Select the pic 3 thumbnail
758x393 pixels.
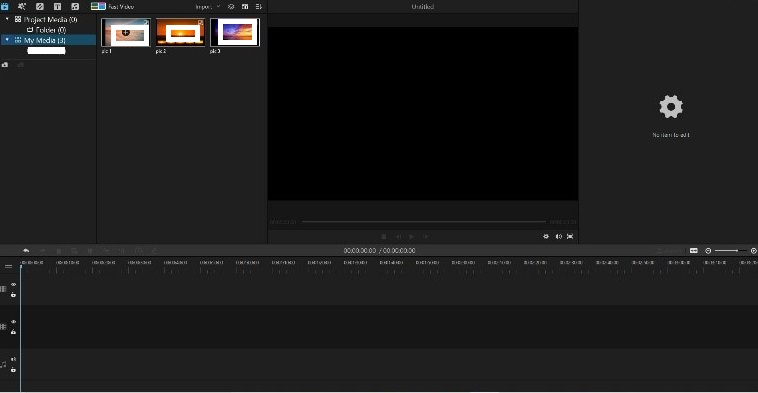click(x=235, y=32)
